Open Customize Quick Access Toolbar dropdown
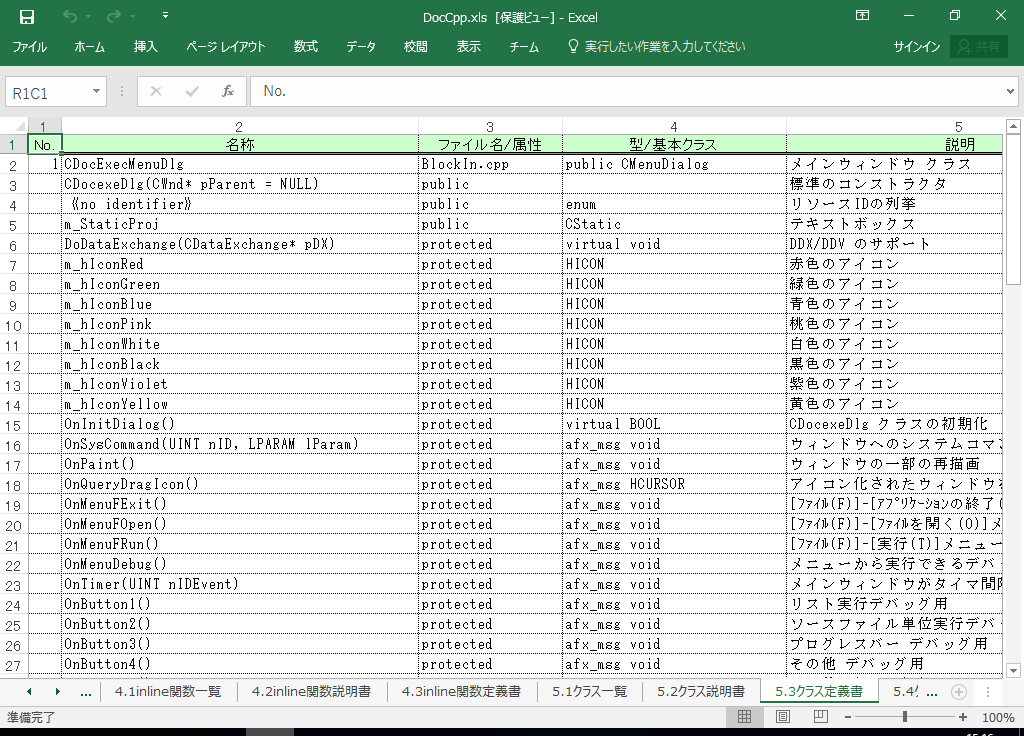The height and width of the screenshot is (736, 1024). click(165, 16)
